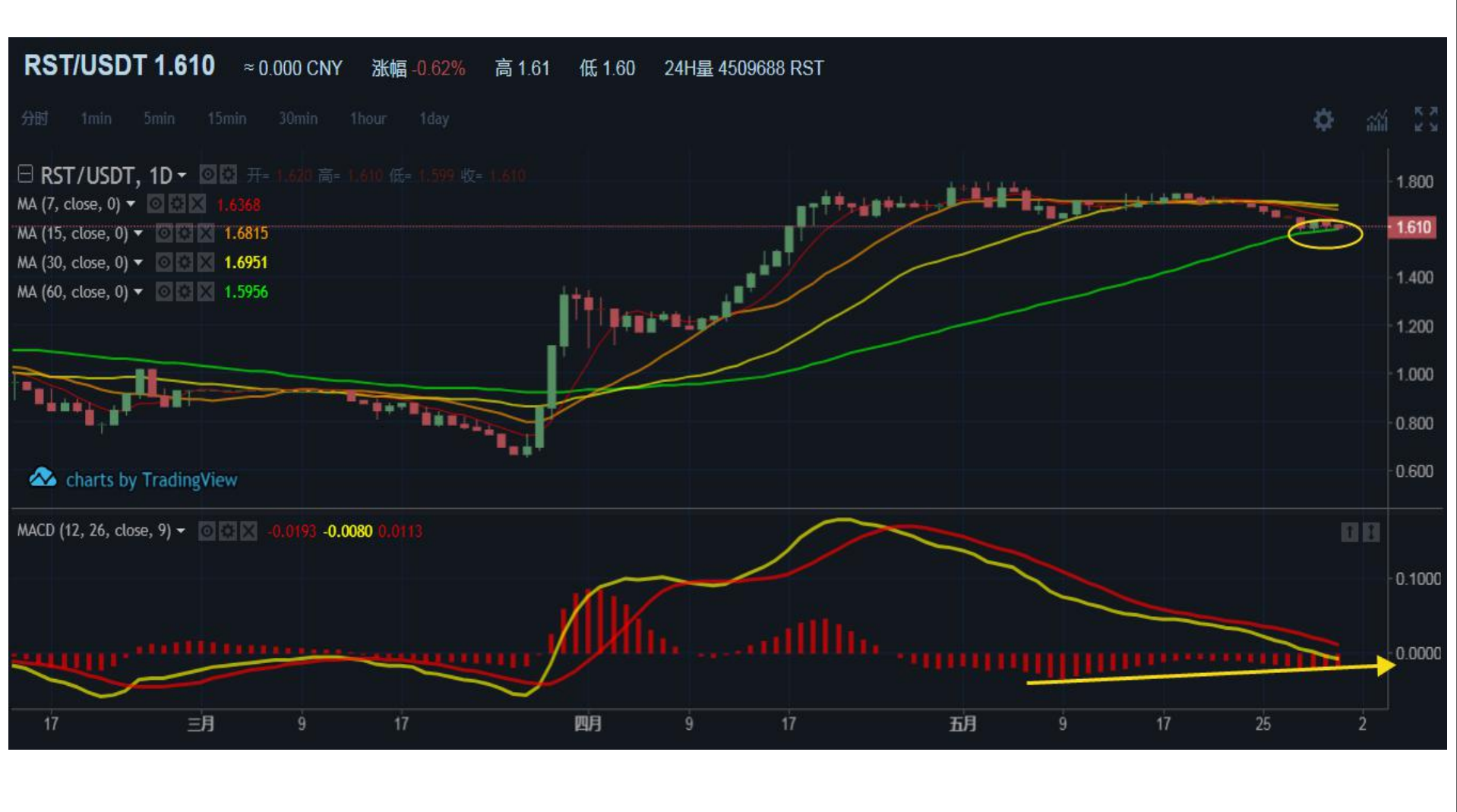Enter fullscreen with the expand arrows icon
This screenshot has width=1457, height=812.
(x=1426, y=119)
